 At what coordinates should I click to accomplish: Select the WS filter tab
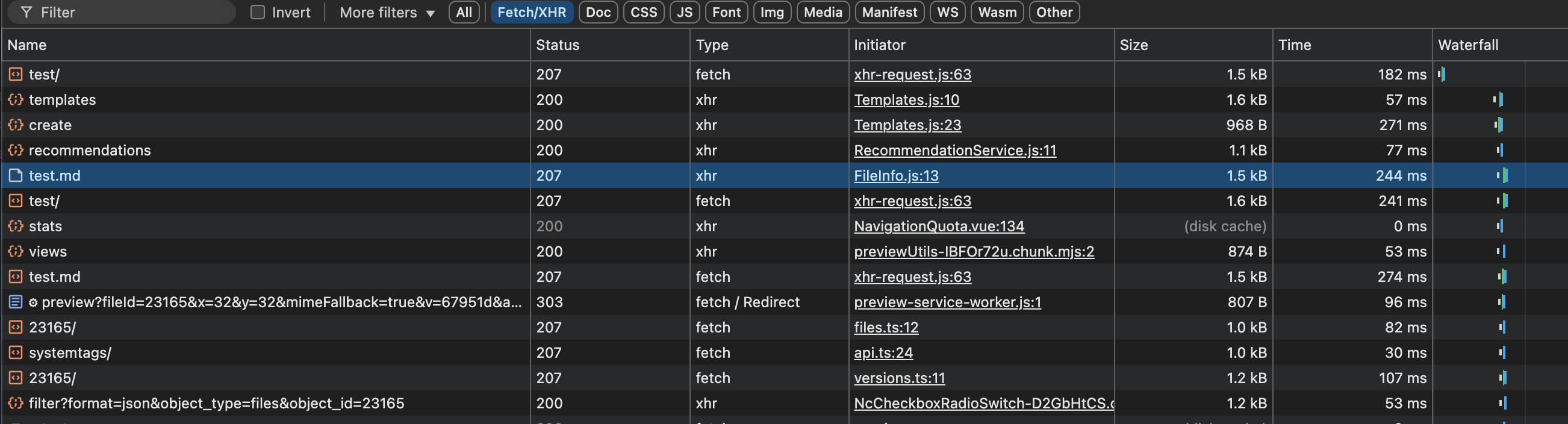[947, 12]
